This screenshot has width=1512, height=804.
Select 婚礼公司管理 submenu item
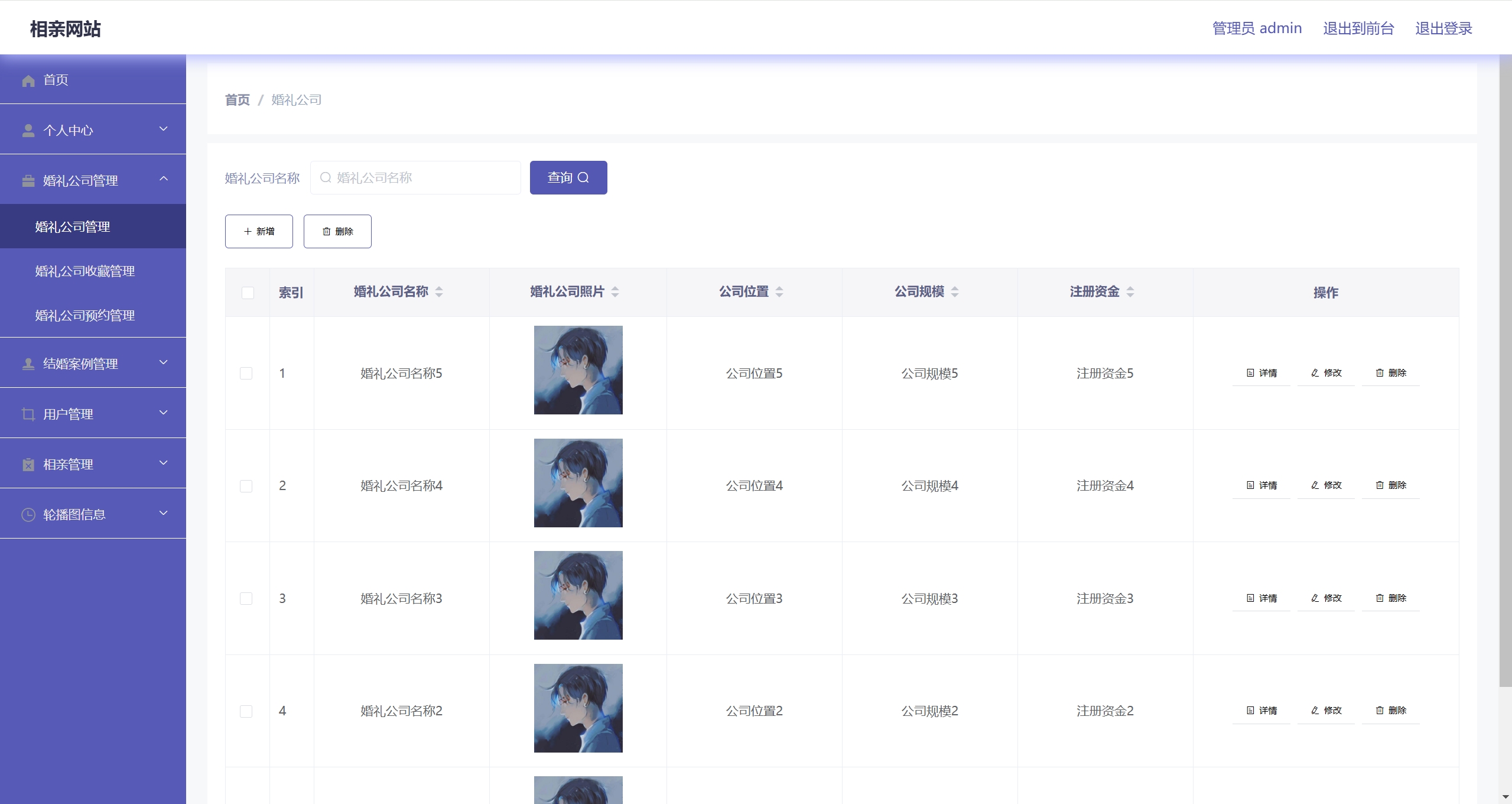coord(93,226)
